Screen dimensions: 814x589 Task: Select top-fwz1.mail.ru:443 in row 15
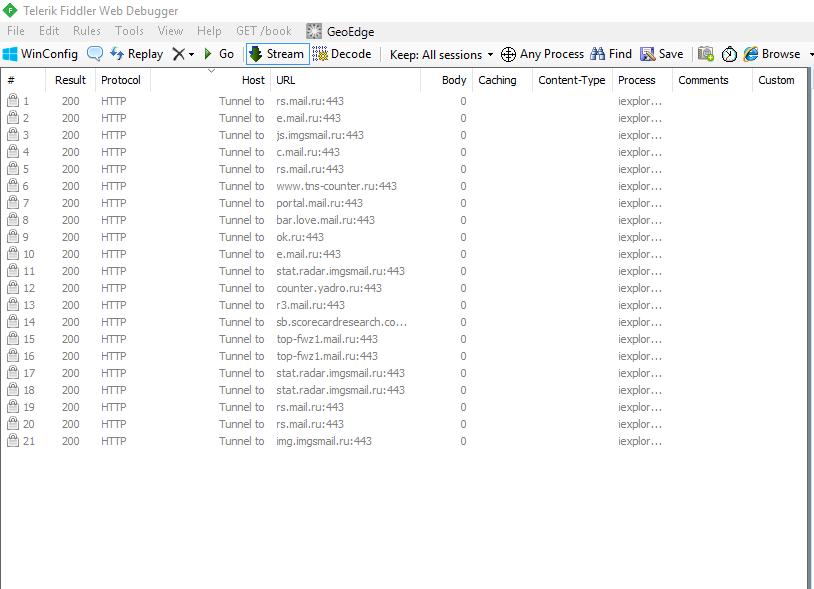[x=404, y=339]
